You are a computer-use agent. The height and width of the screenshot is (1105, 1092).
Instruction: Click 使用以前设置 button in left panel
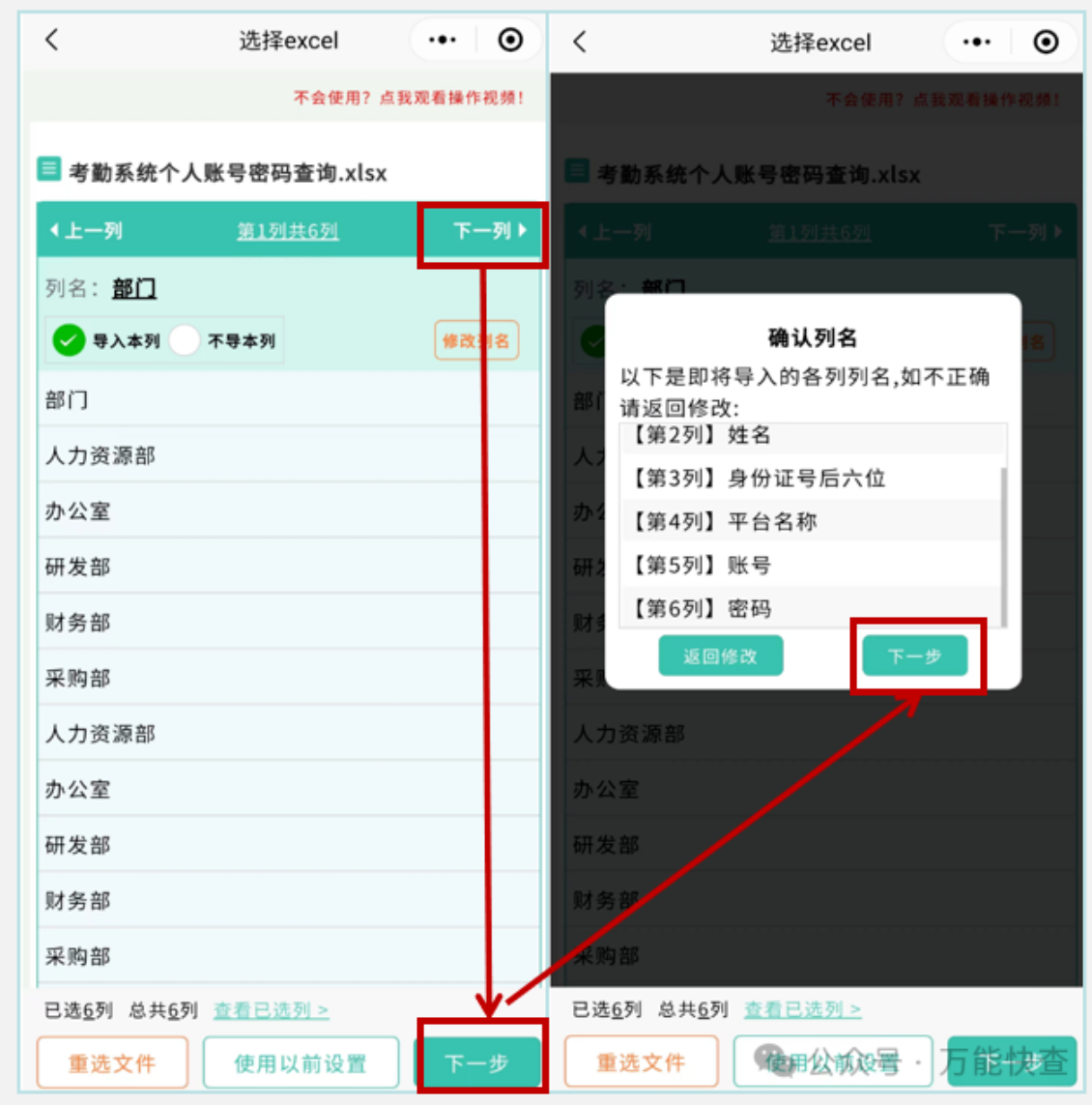[301, 1062]
